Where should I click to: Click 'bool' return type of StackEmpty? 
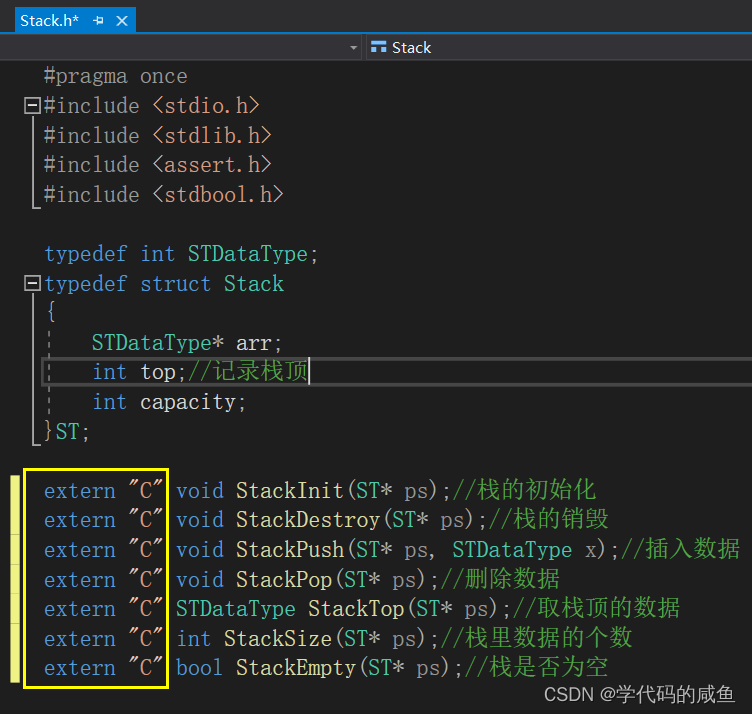click(199, 668)
